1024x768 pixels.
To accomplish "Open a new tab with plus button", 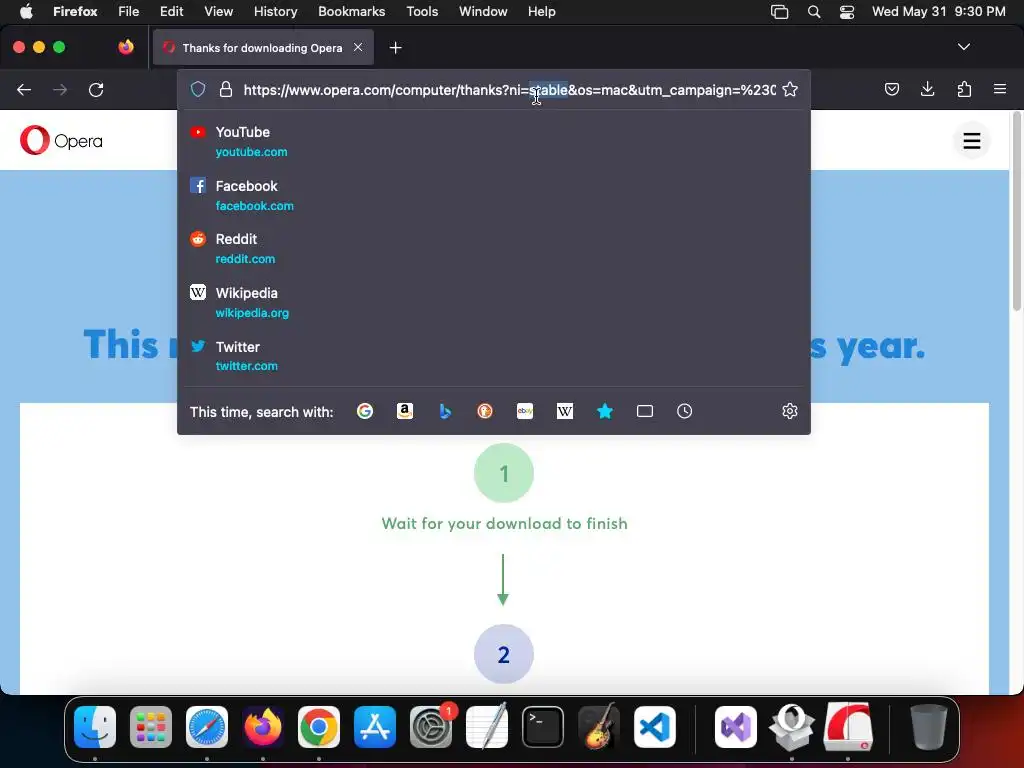I will click(x=395, y=48).
